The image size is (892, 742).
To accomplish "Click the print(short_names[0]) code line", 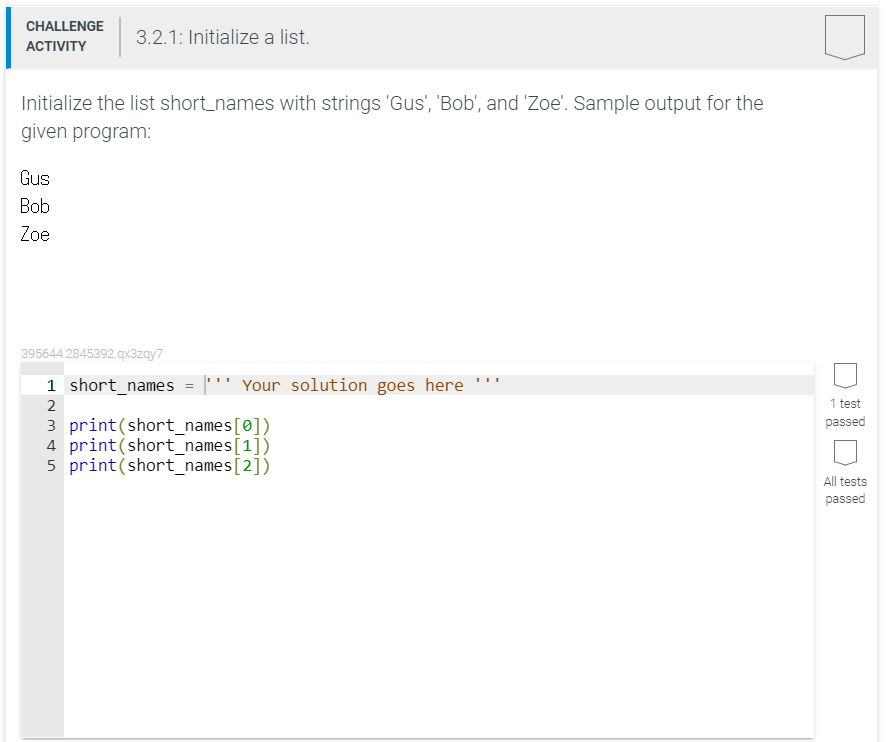I will [x=170, y=426].
